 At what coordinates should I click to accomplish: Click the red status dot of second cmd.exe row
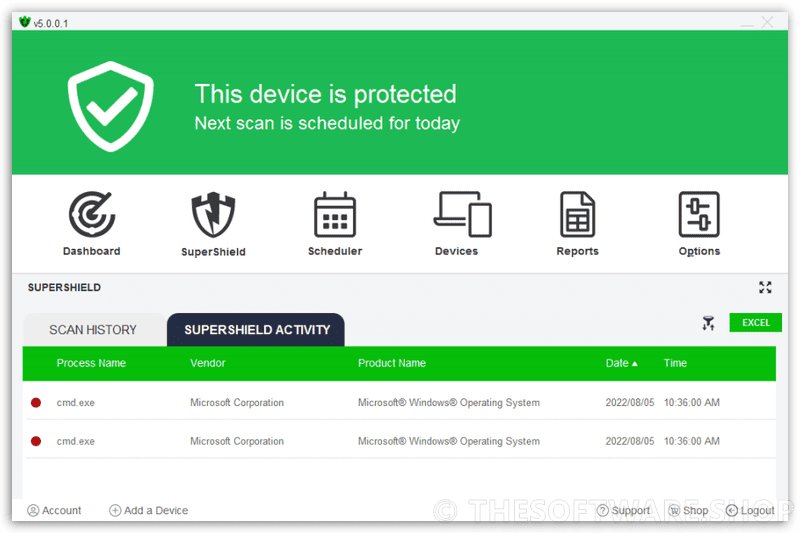pyautogui.click(x=36, y=441)
